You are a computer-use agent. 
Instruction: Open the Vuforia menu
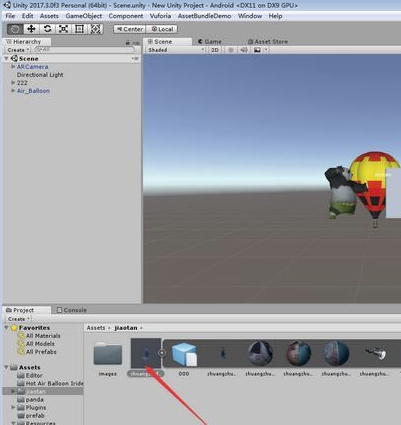click(x=160, y=16)
